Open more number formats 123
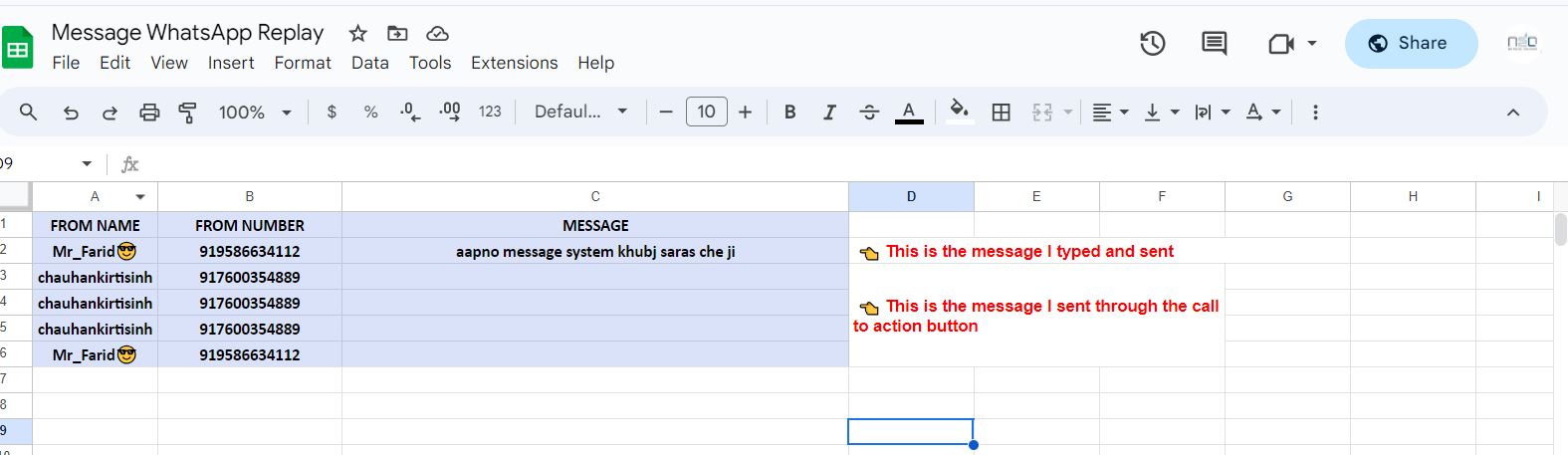This screenshot has width=1568, height=455. click(490, 112)
